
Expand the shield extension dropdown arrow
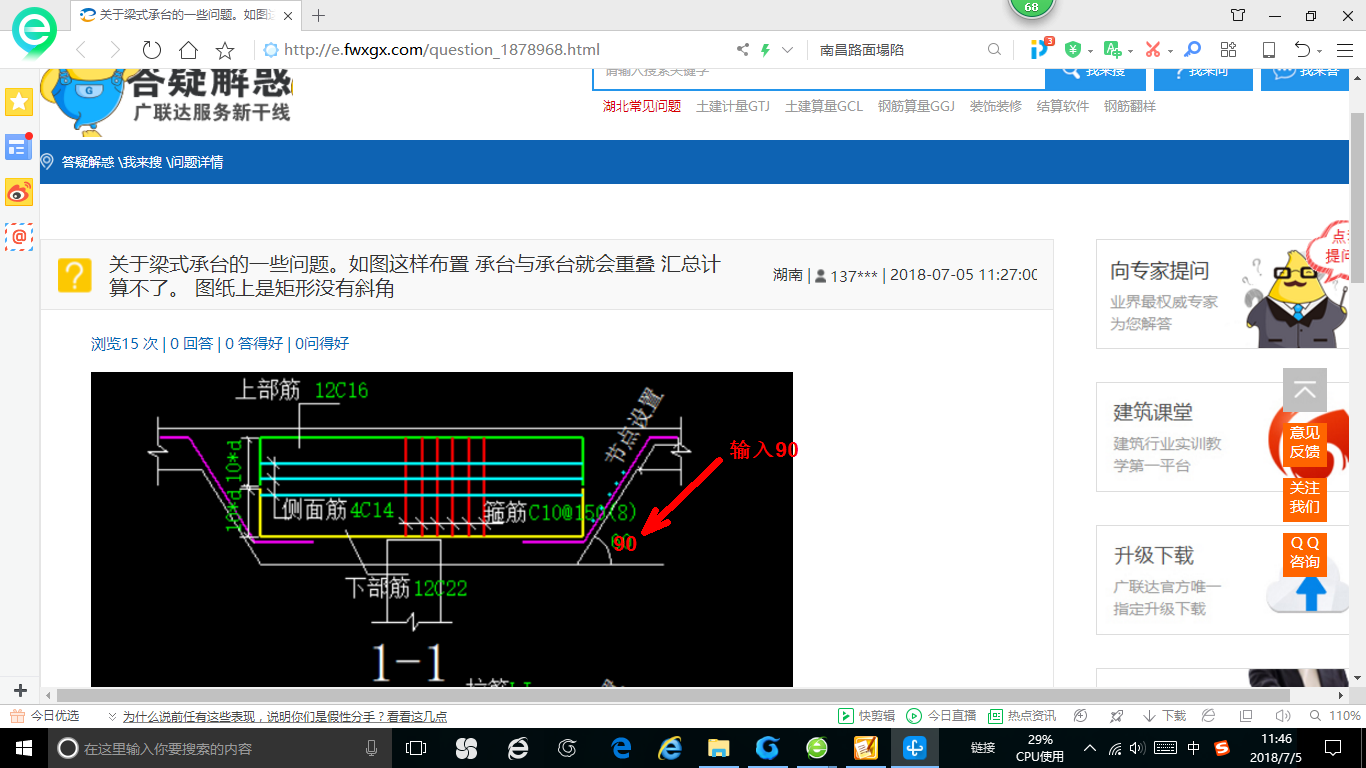point(1090,51)
